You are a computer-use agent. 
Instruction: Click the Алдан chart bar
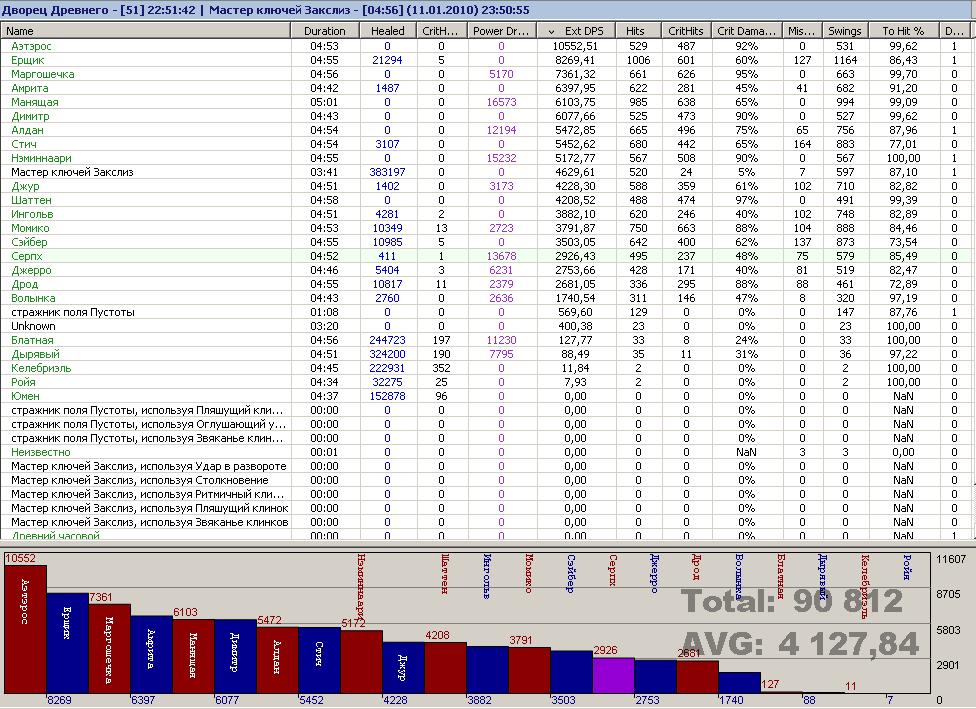point(278,660)
